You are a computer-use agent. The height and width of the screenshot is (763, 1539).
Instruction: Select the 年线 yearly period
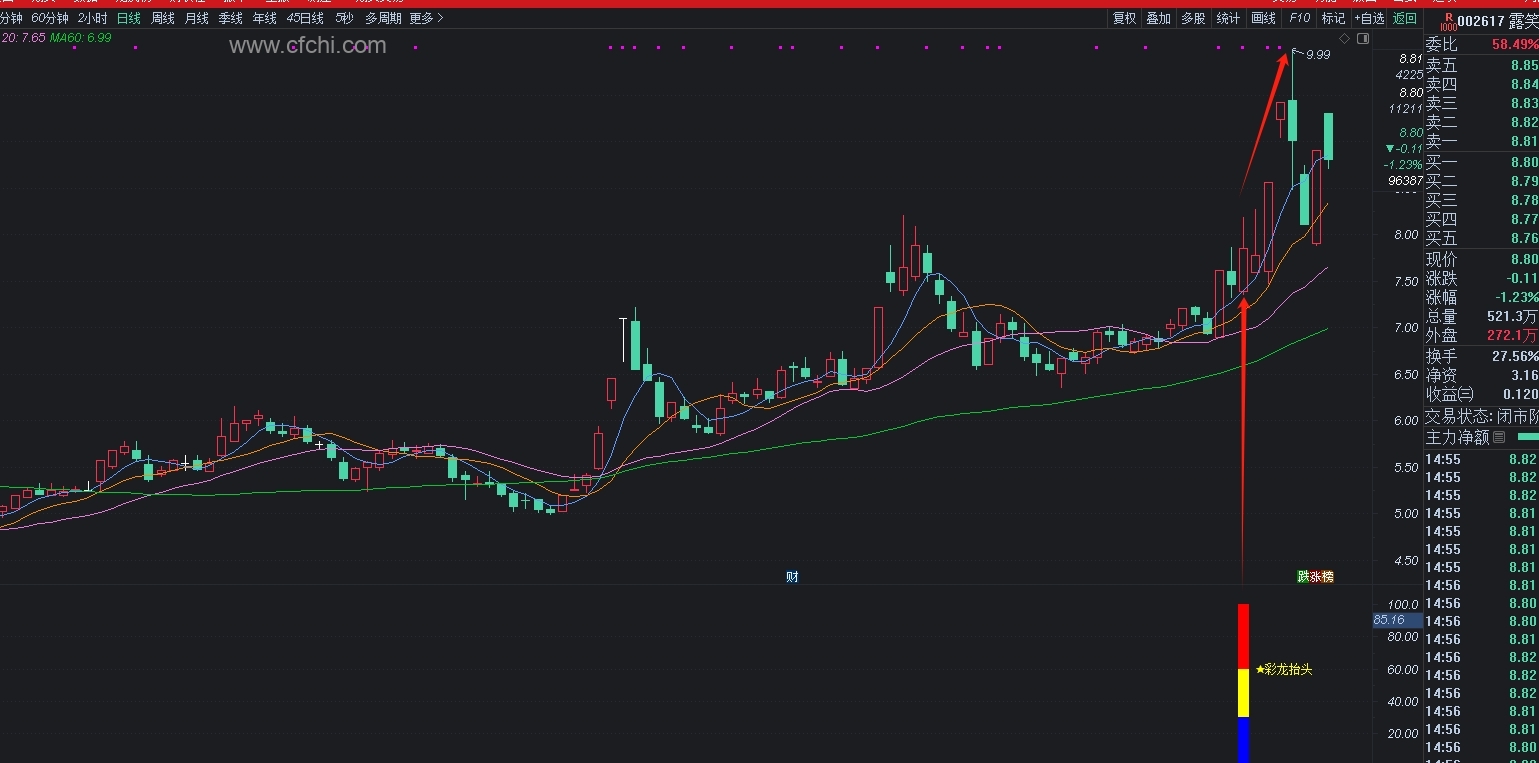[265, 18]
